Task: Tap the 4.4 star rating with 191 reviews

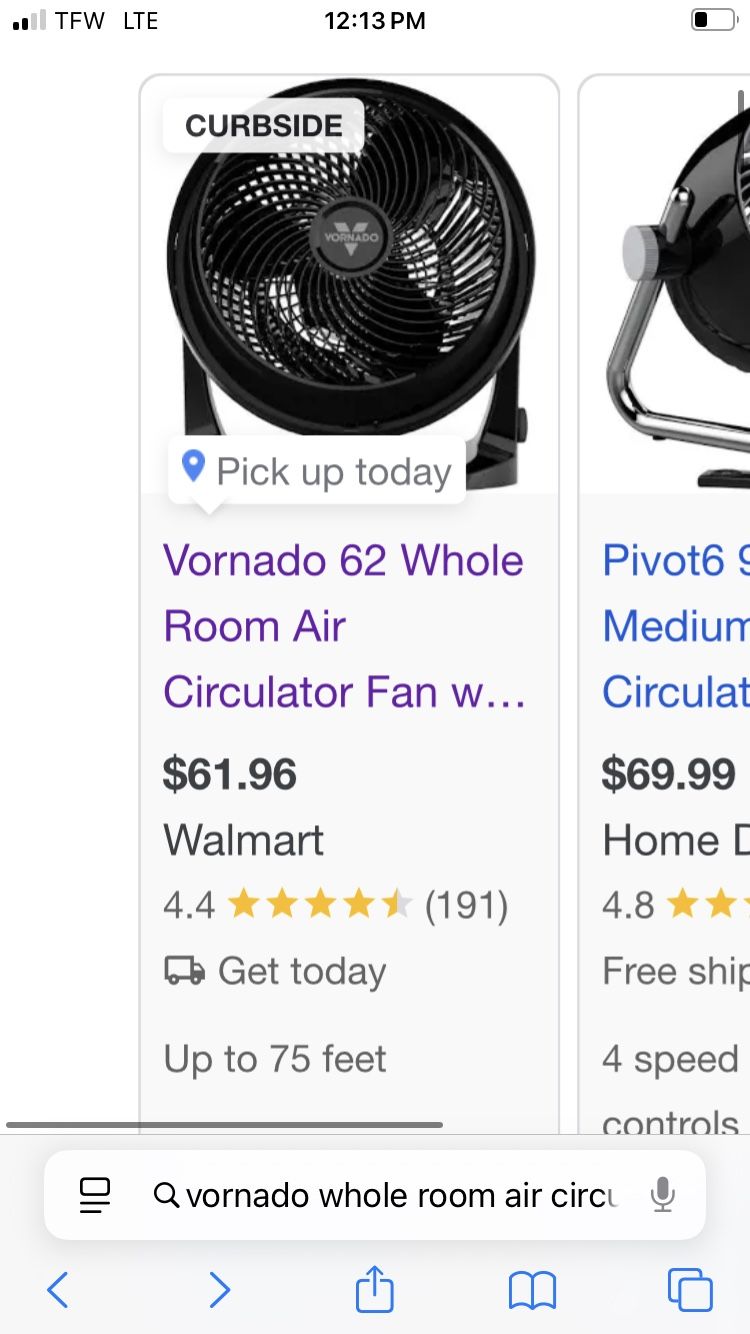Action: click(x=336, y=906)
